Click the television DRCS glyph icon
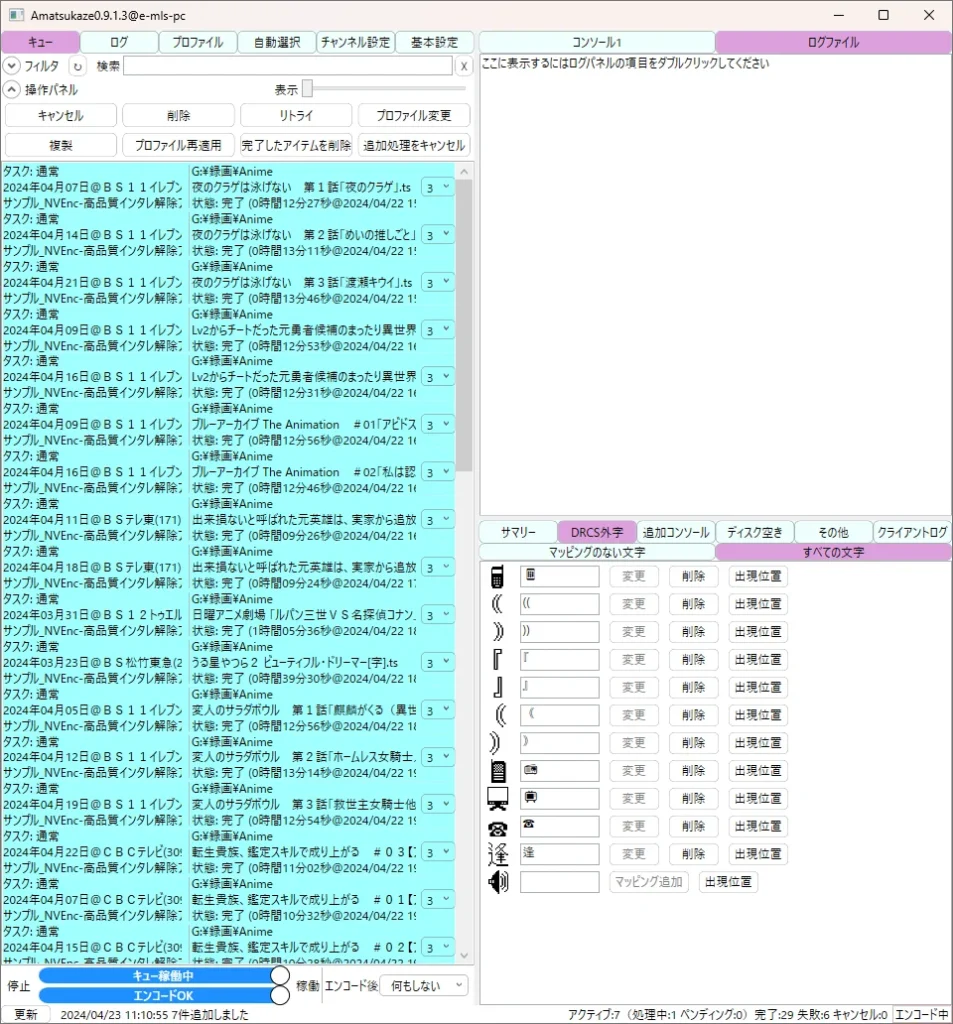Viewport: 953px width, 1024px height. point(497,799)
